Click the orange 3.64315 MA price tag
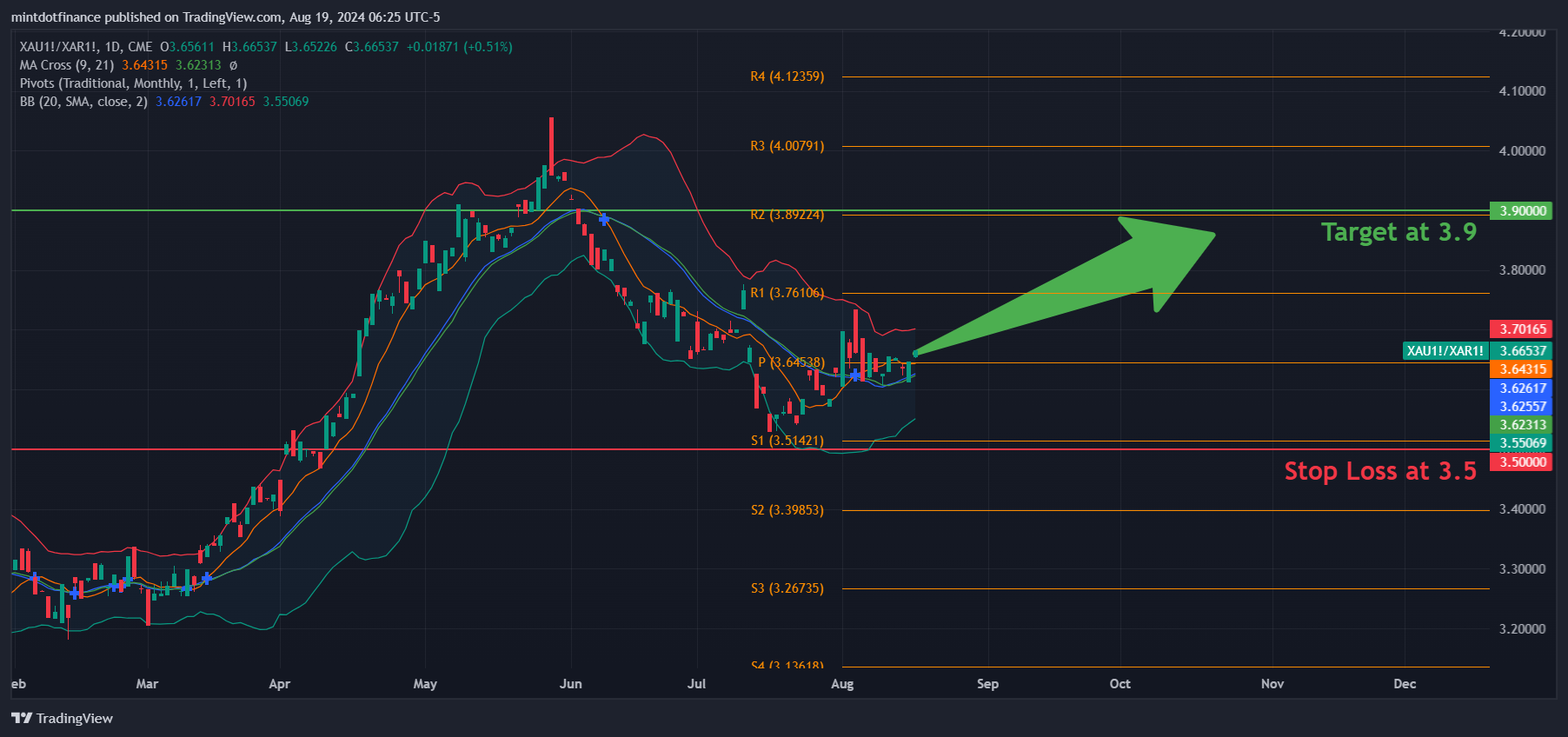The width and height of the screenshot is (1568, 737). point(1521,369)
